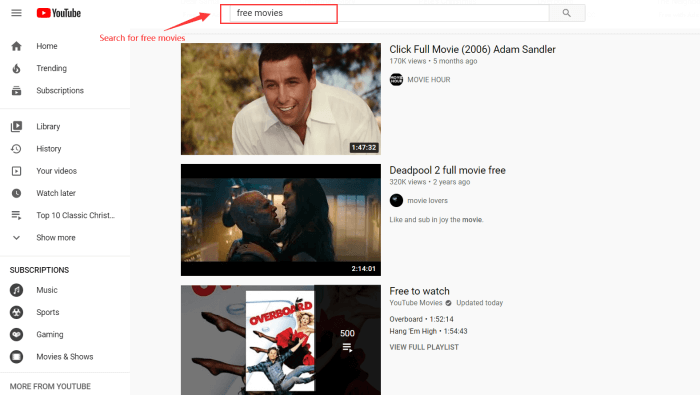Click the Movies & Shows icon
Viewport: 700px width, 395px height.
pos(17,357)
